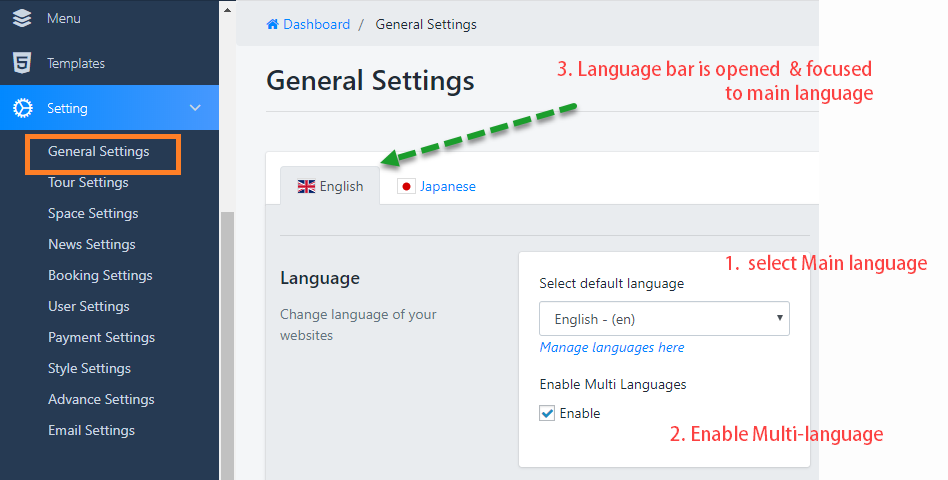Select Email Settings in sidebar

coord(91,430)
